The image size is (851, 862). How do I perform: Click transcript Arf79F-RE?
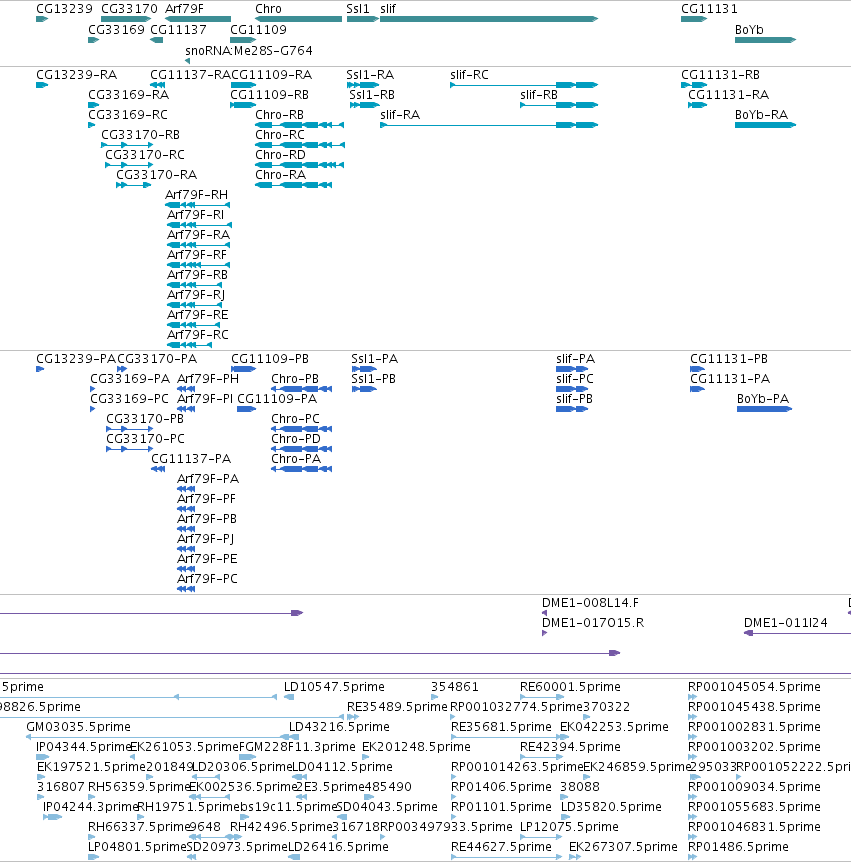(x=194, y=325)
